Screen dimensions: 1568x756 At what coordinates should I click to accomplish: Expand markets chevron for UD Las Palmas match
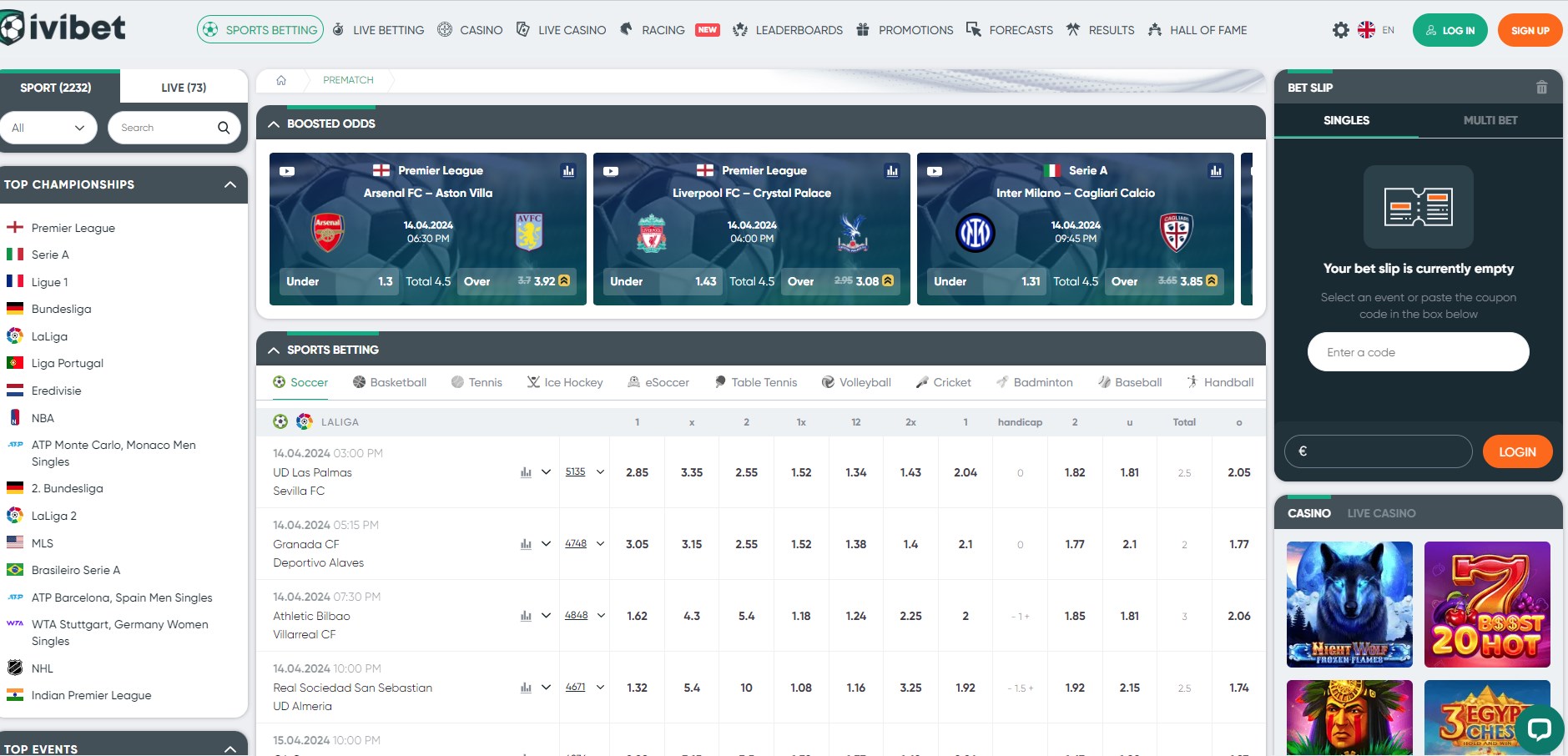click(x=547, y=472)
